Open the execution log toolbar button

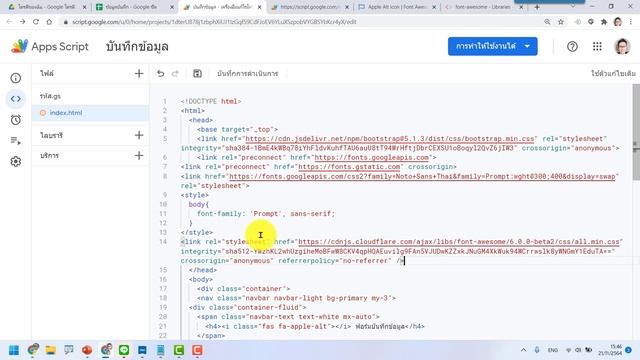[x=247, y=73]
